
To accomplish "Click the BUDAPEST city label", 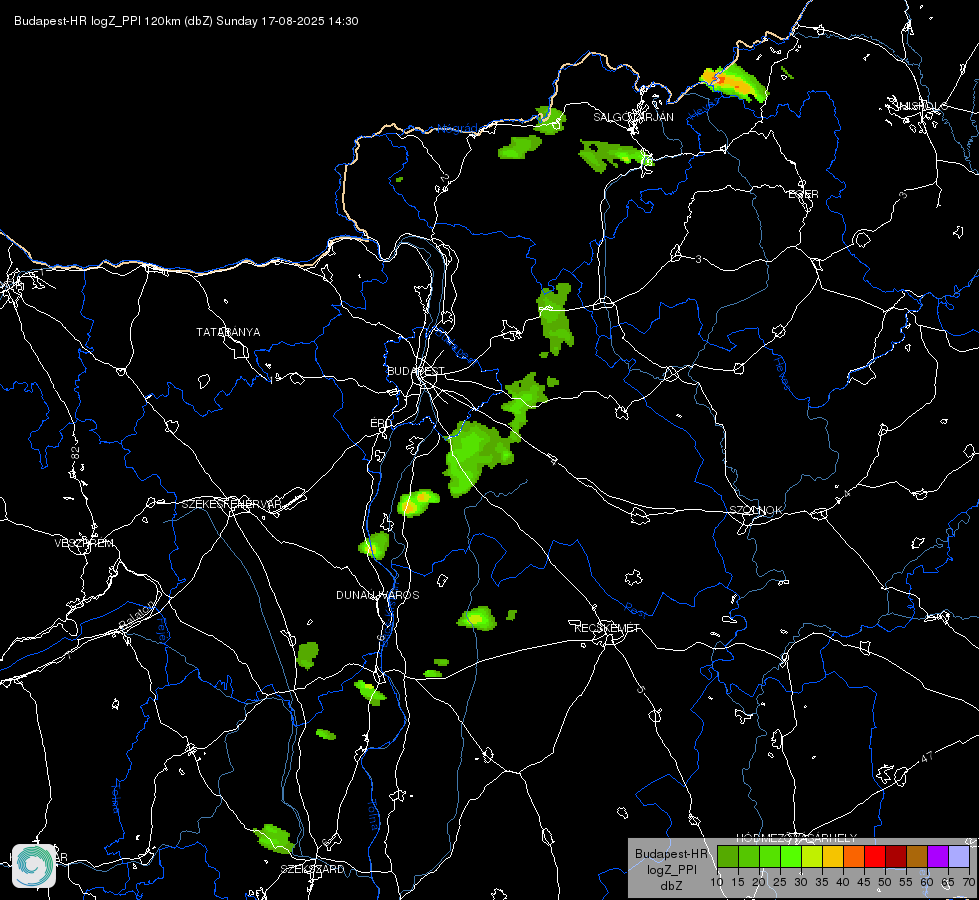I will pos(416,371).
